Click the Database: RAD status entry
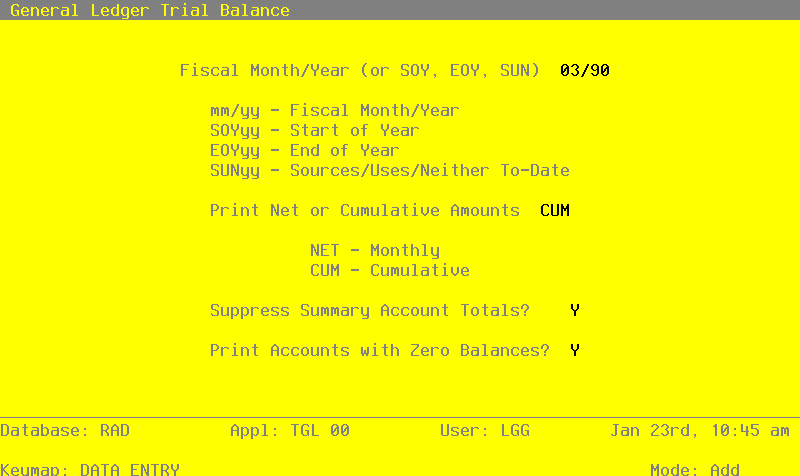This screenshot has width=800, height=476. coord(65,431)
